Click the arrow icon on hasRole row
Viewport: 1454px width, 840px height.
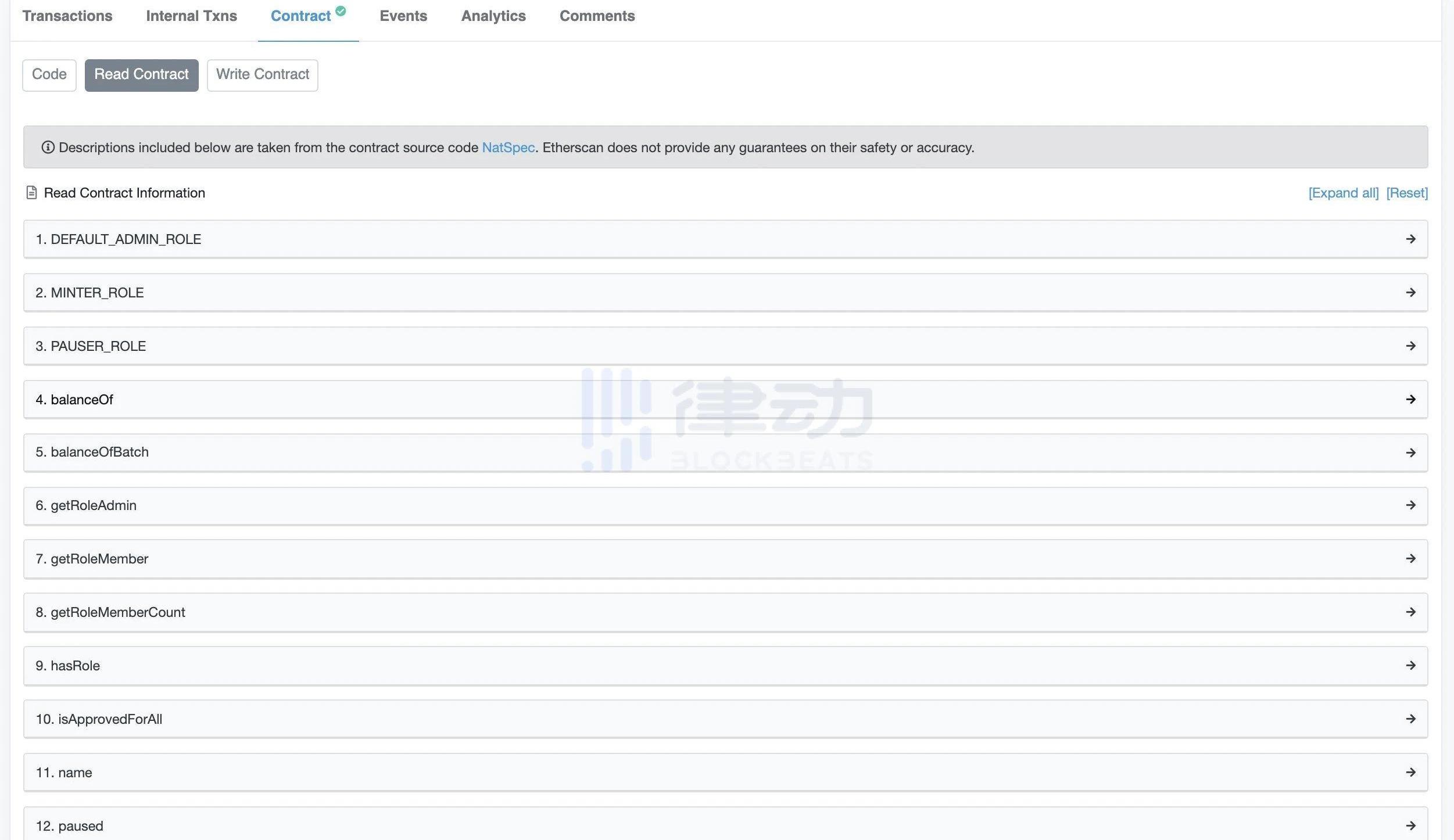point(1410,665)
